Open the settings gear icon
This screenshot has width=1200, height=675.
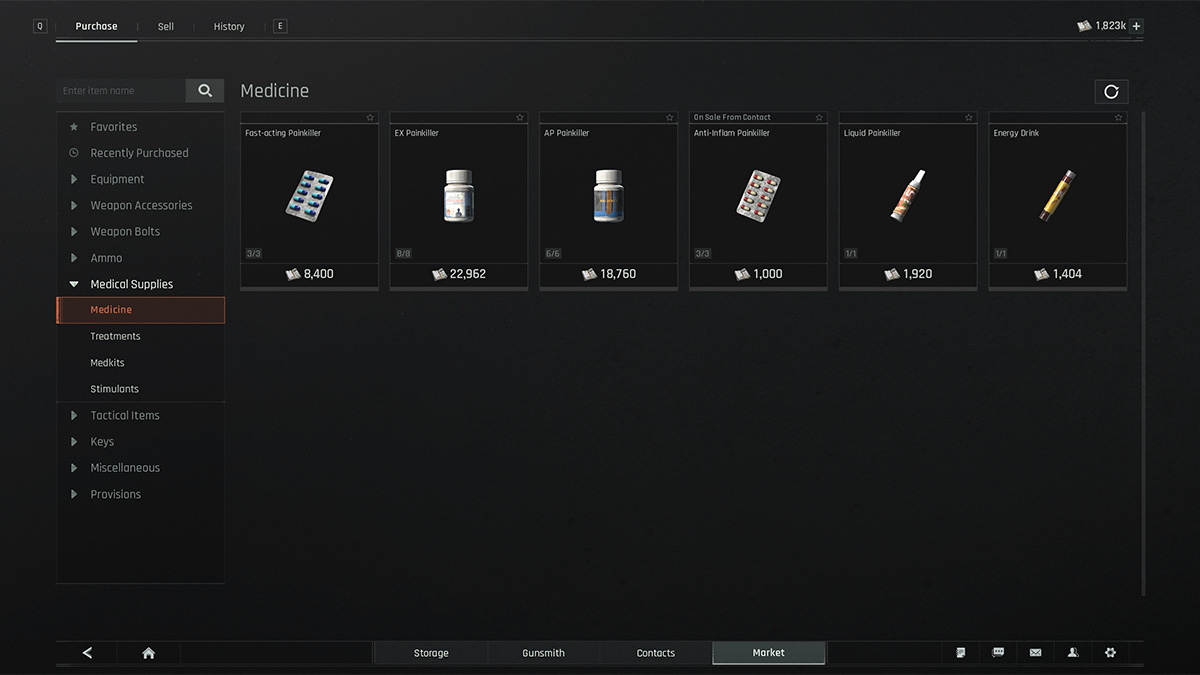(1110, 653)
